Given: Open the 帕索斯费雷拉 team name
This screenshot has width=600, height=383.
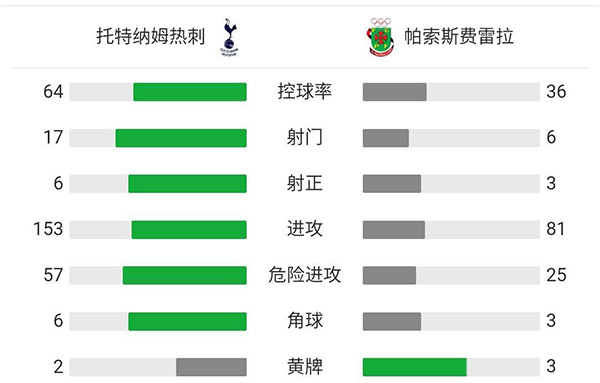Looking at the screenshot, I should (x=459, y=36).
